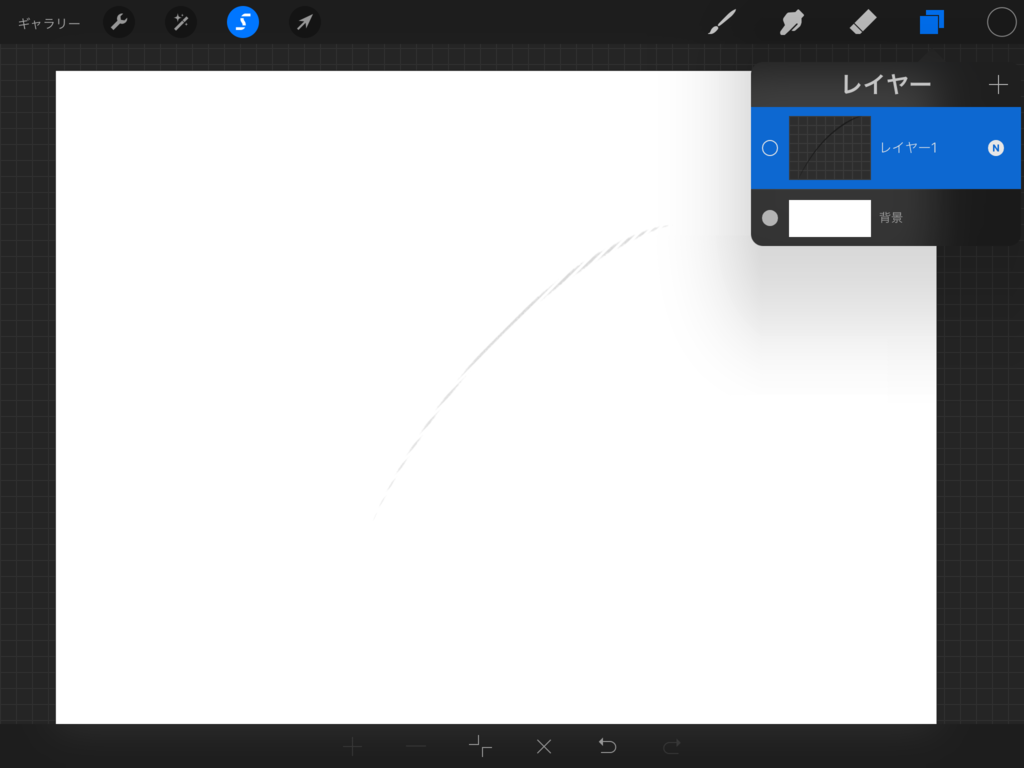The width and height of the screenshot is (1024, 768).
Task: Close the Layers panel via layers icon
Action: 932,22
